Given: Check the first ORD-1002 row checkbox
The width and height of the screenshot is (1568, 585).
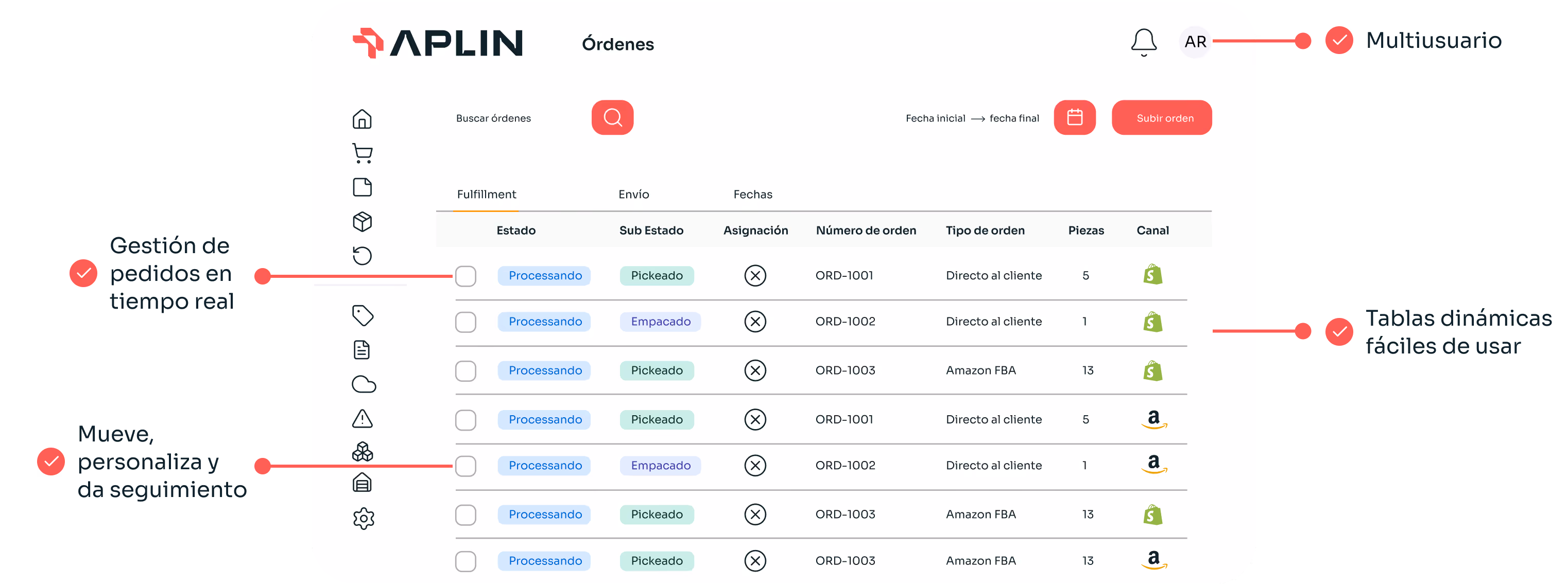Looking at the screenshot, I should (465, 322).
